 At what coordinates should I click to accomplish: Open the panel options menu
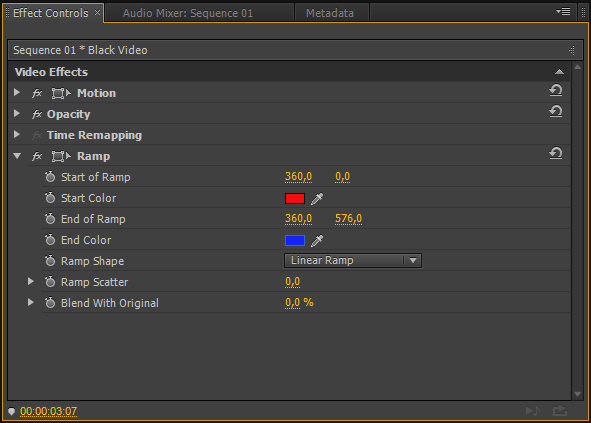pyautogui.click(x=563, y=12)
